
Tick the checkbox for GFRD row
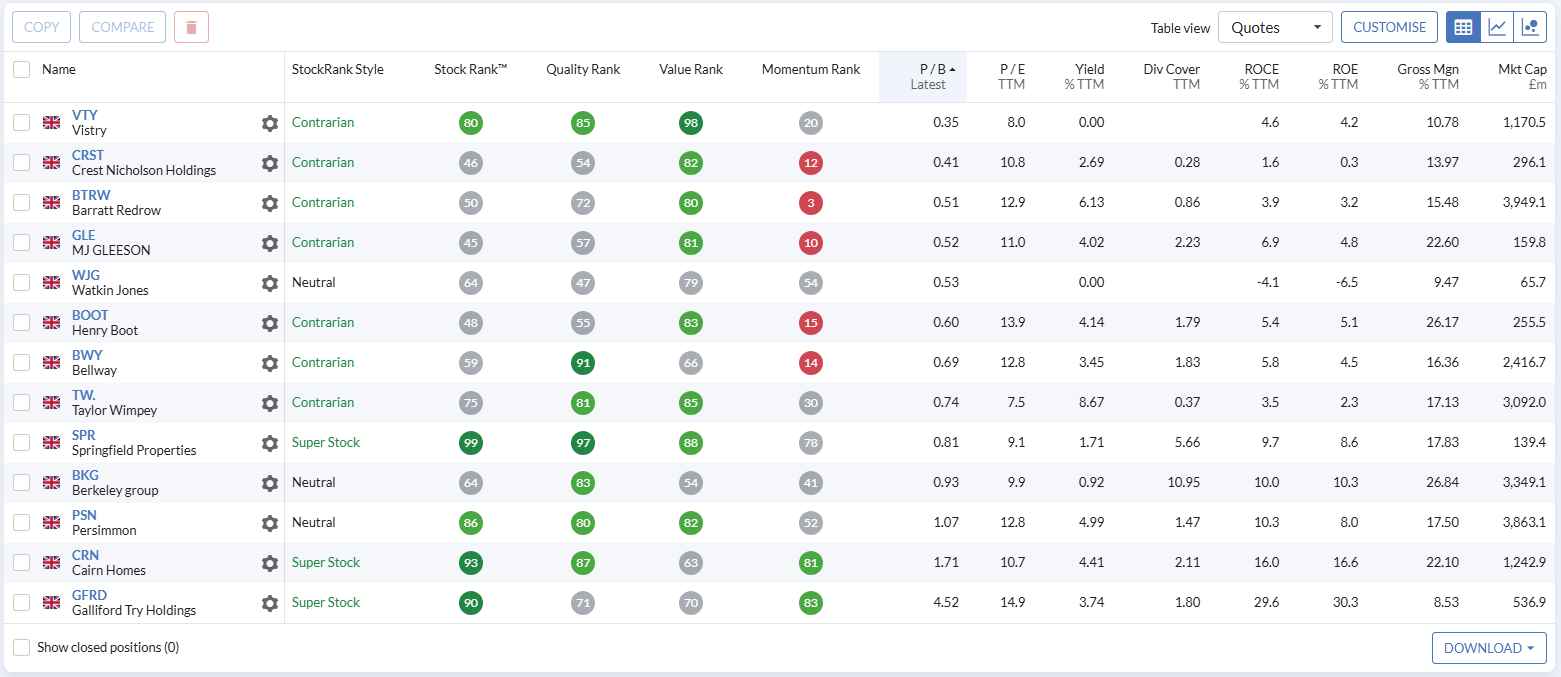[21, 602]
